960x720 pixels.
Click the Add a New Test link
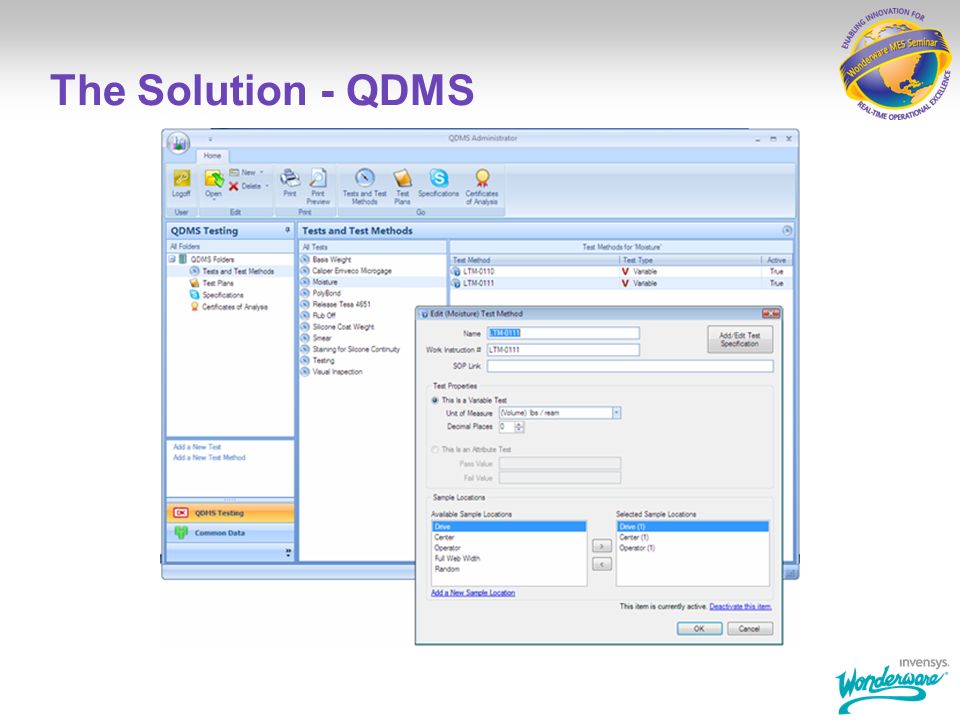pyautogui.click(x=197, y=447)
